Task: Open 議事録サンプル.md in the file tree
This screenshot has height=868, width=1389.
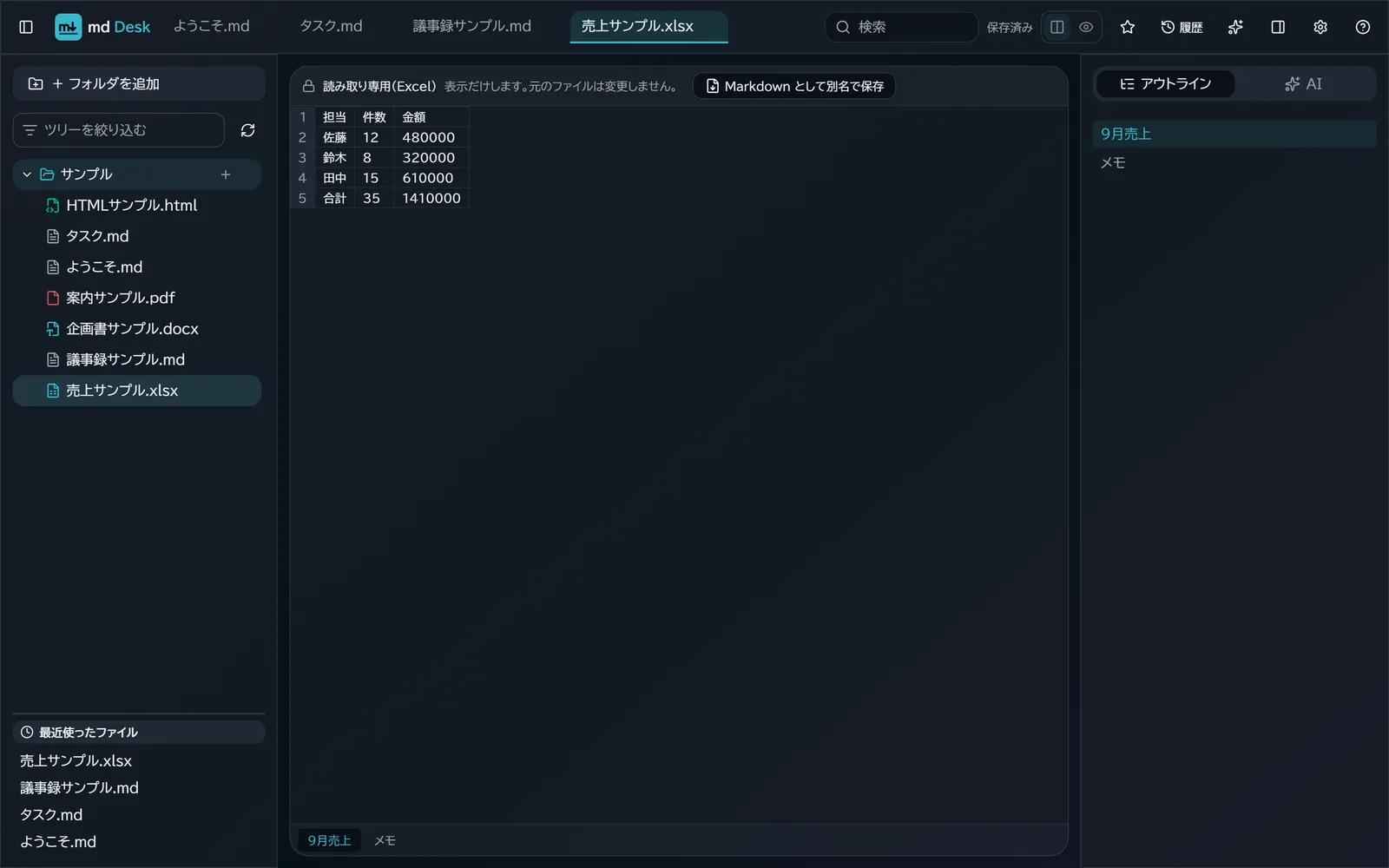Action: [137, 359]
